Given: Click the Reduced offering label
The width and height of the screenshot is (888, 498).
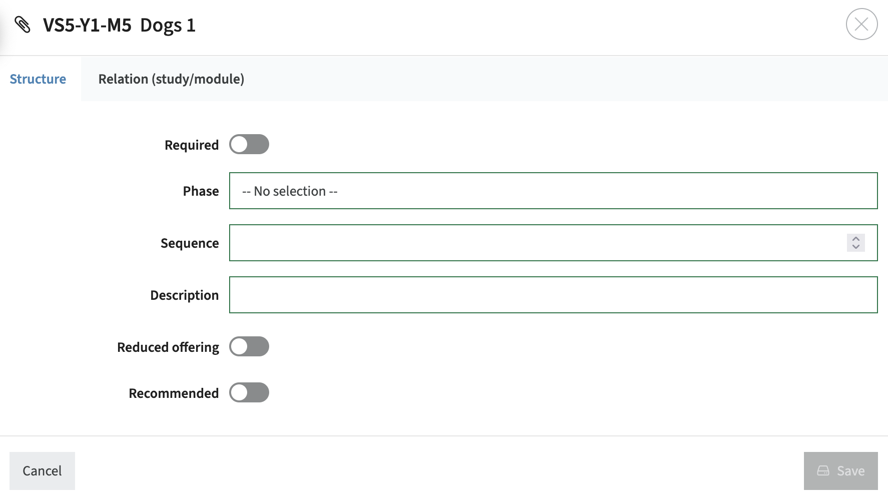Looking at the screenshot, I should 168,347.
